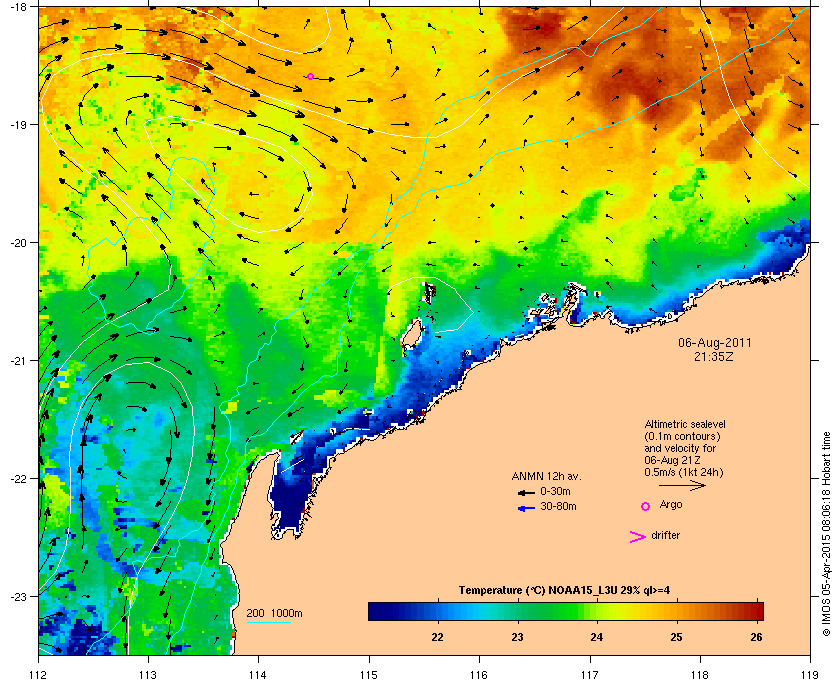Click the magenta Argo float marker on the map
This screenshot has height=680, width=840.
[310, 77]
